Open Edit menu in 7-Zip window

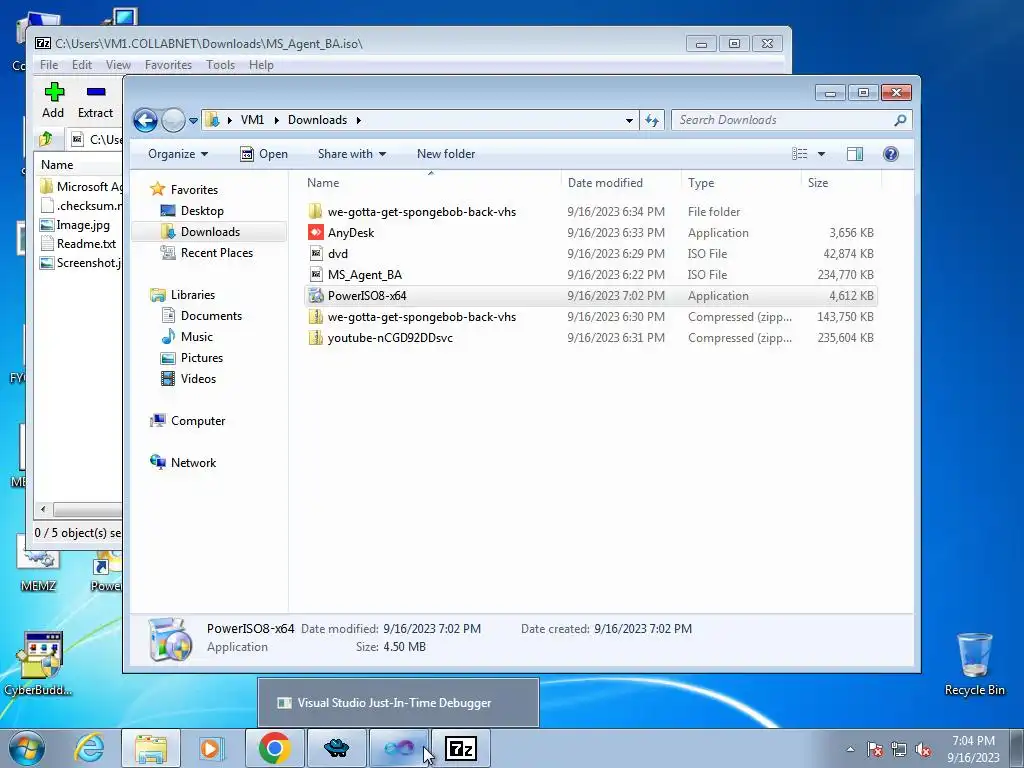tap(82, 65)
